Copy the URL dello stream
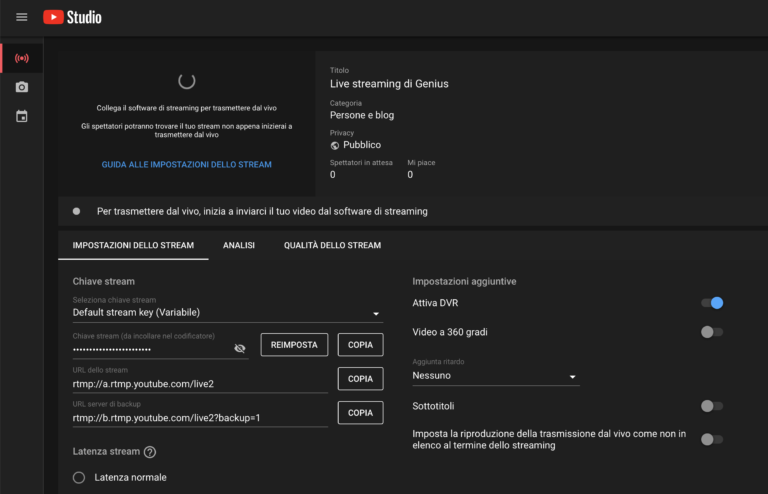The width and height of the screenshot is (768, 494). 360,378
